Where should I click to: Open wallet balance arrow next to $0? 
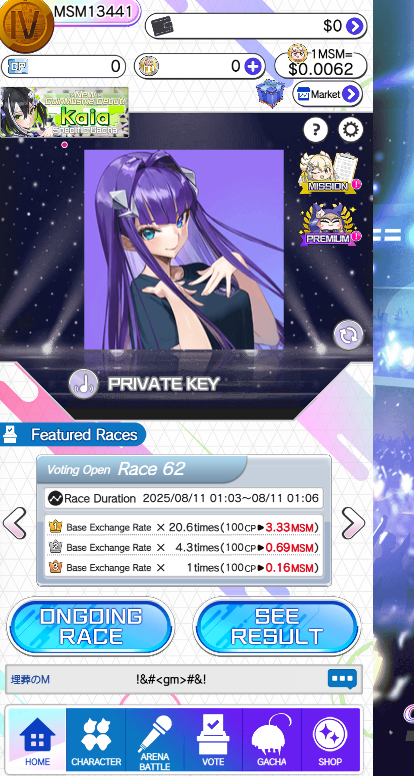coord(354,26)
